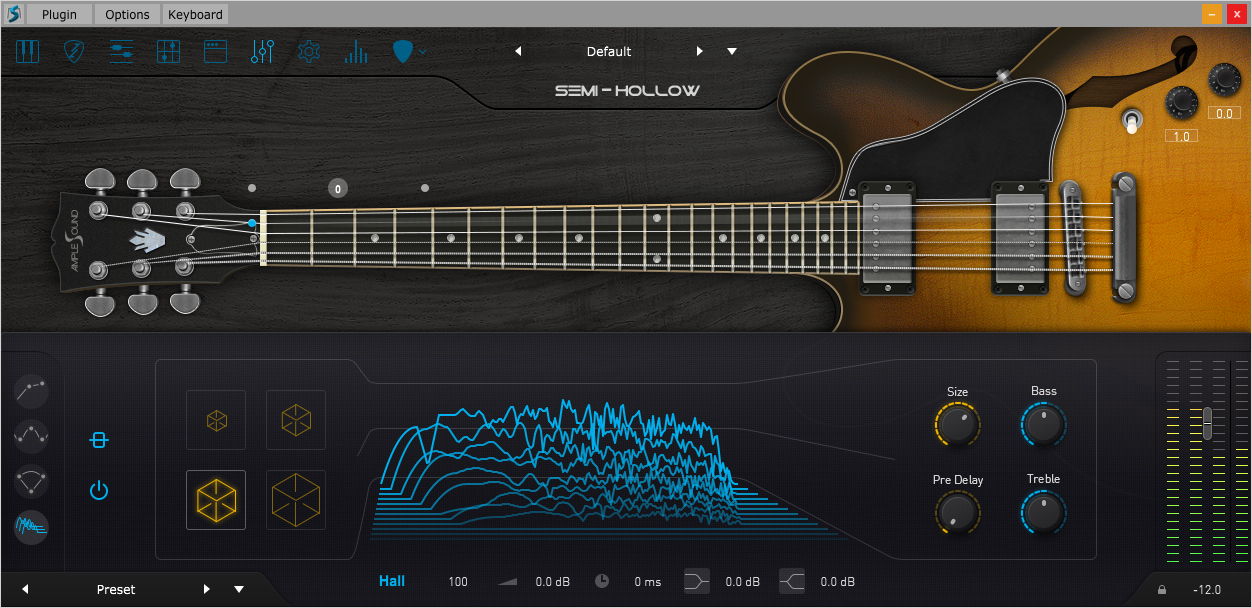Image resolution: width=1252 pixels, height=608 pixels.
Task: Select the reverb waveform effect icon
Action: [31, 526]
